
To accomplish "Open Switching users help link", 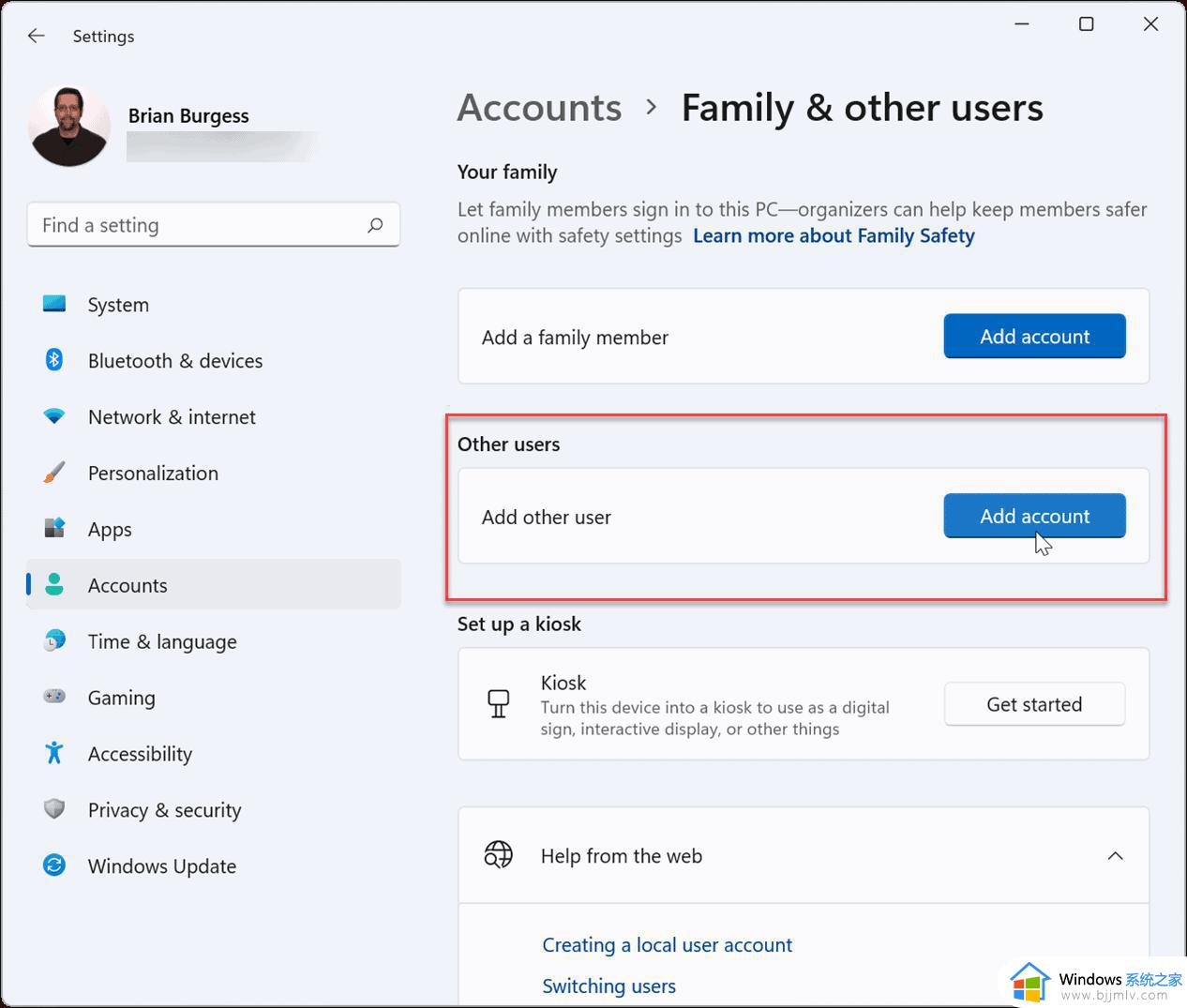I will (609, 985).
